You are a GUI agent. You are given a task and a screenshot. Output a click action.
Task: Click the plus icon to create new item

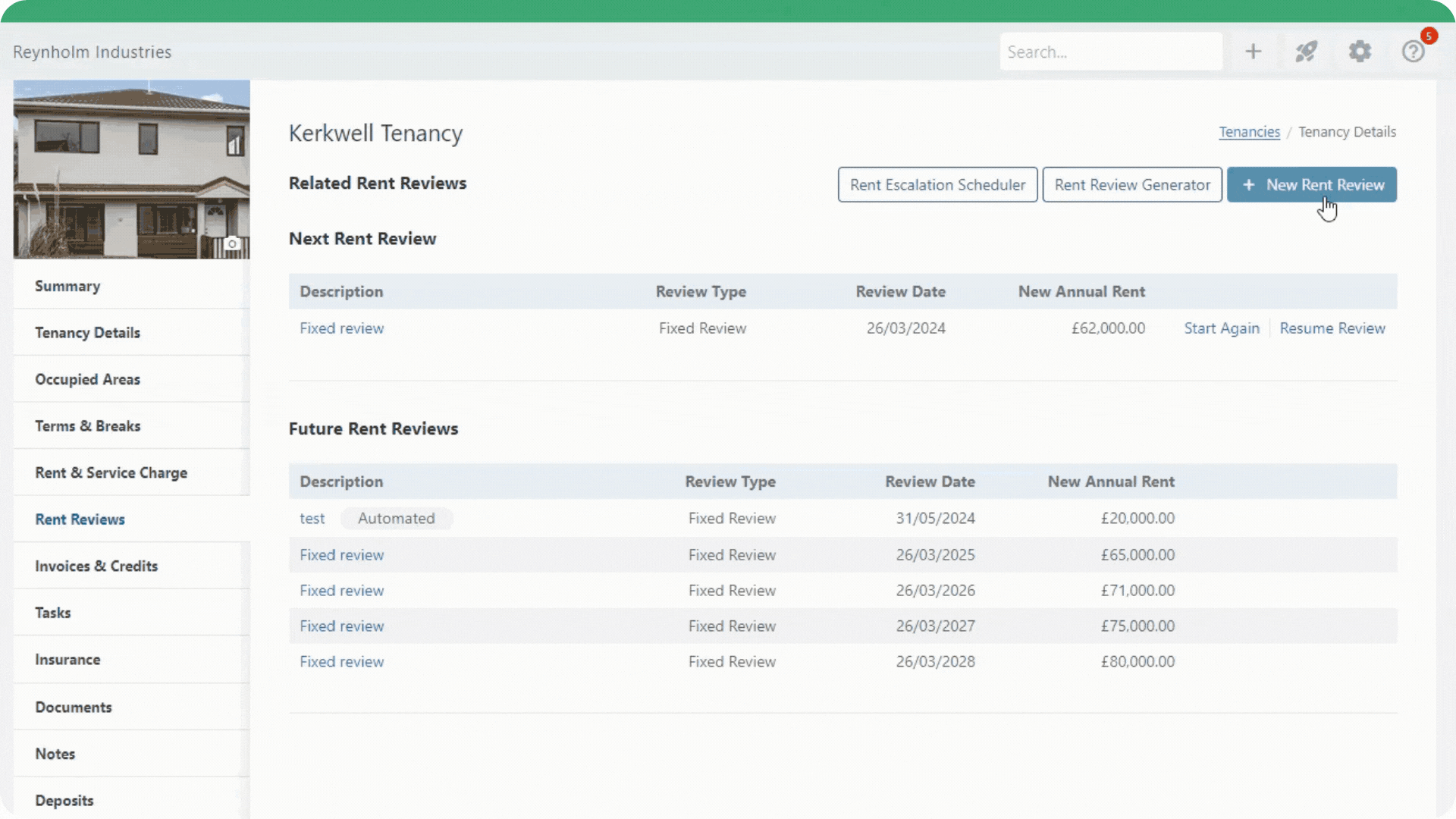1253,51
